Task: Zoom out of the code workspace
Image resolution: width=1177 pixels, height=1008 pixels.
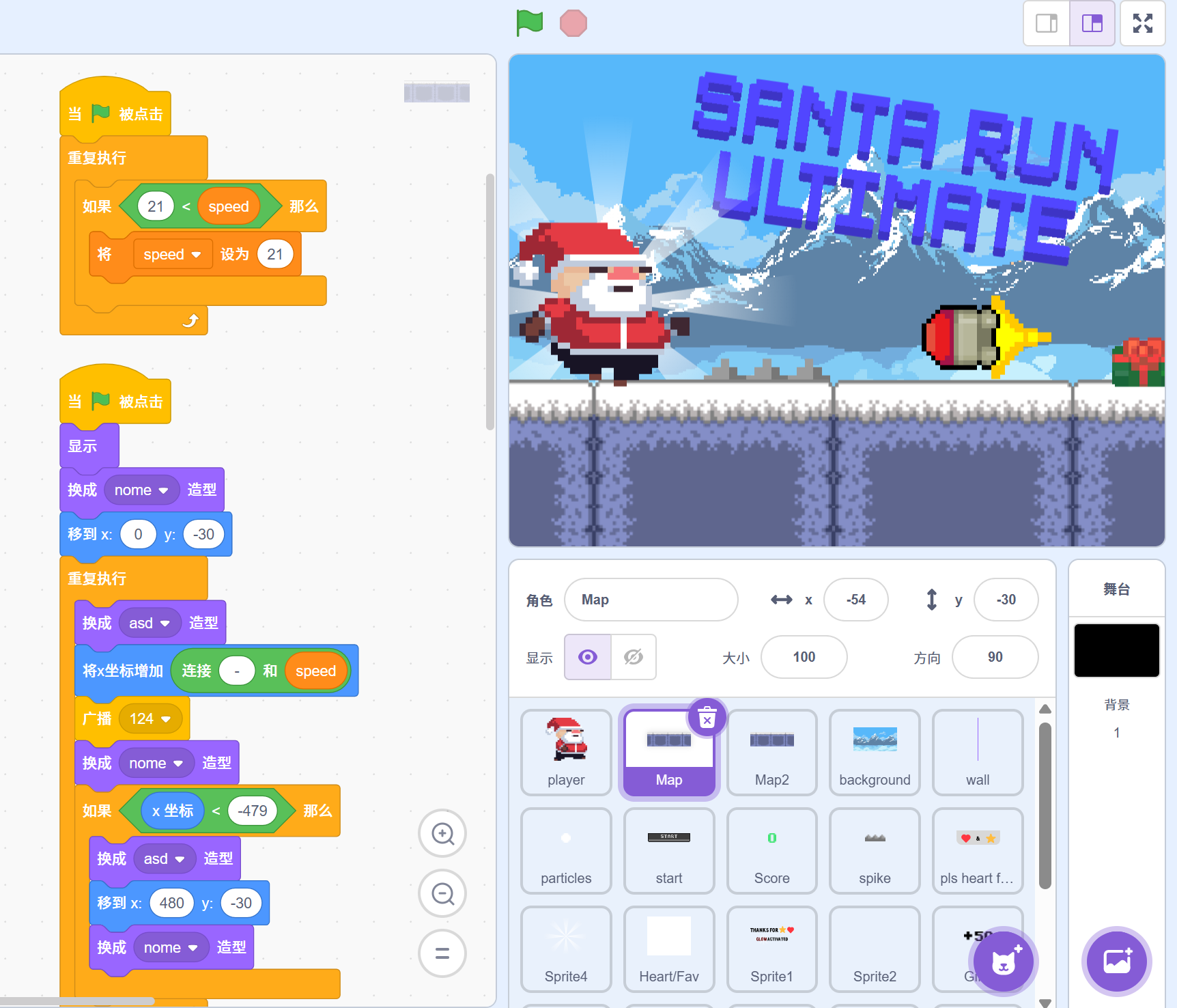Action: (442, 893)
